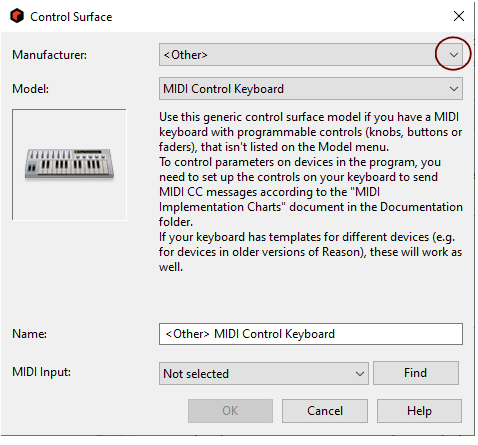Click inside the Name text field
This screenshot has height=445, width=478.
coord(311,334)
